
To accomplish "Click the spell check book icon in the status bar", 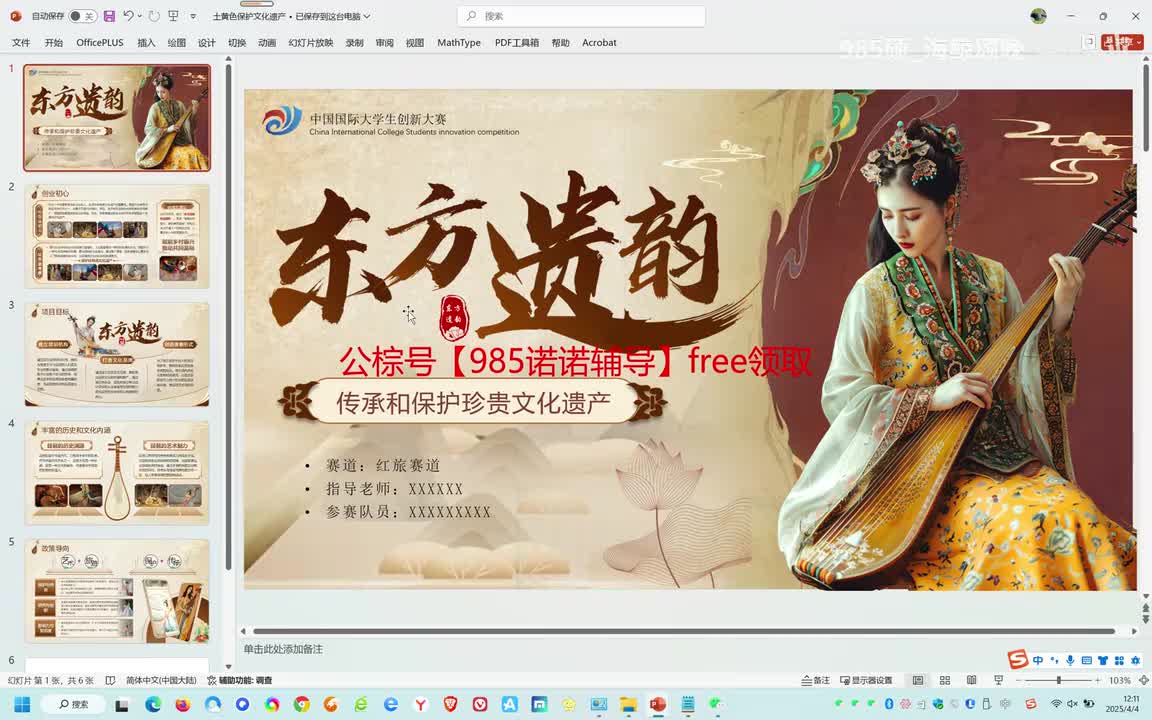I will click(x=110, y=680).
